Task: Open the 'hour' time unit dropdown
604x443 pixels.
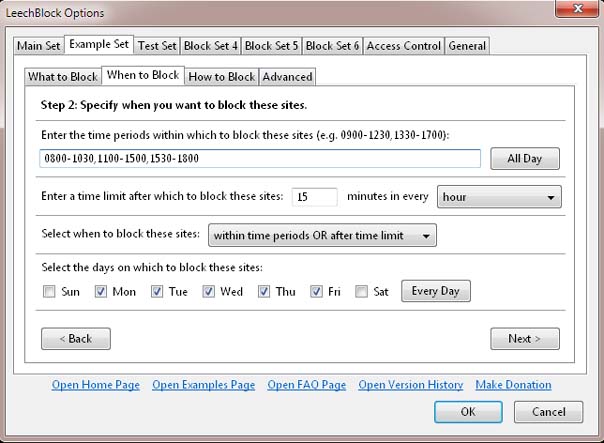Action: click(499, 197)
